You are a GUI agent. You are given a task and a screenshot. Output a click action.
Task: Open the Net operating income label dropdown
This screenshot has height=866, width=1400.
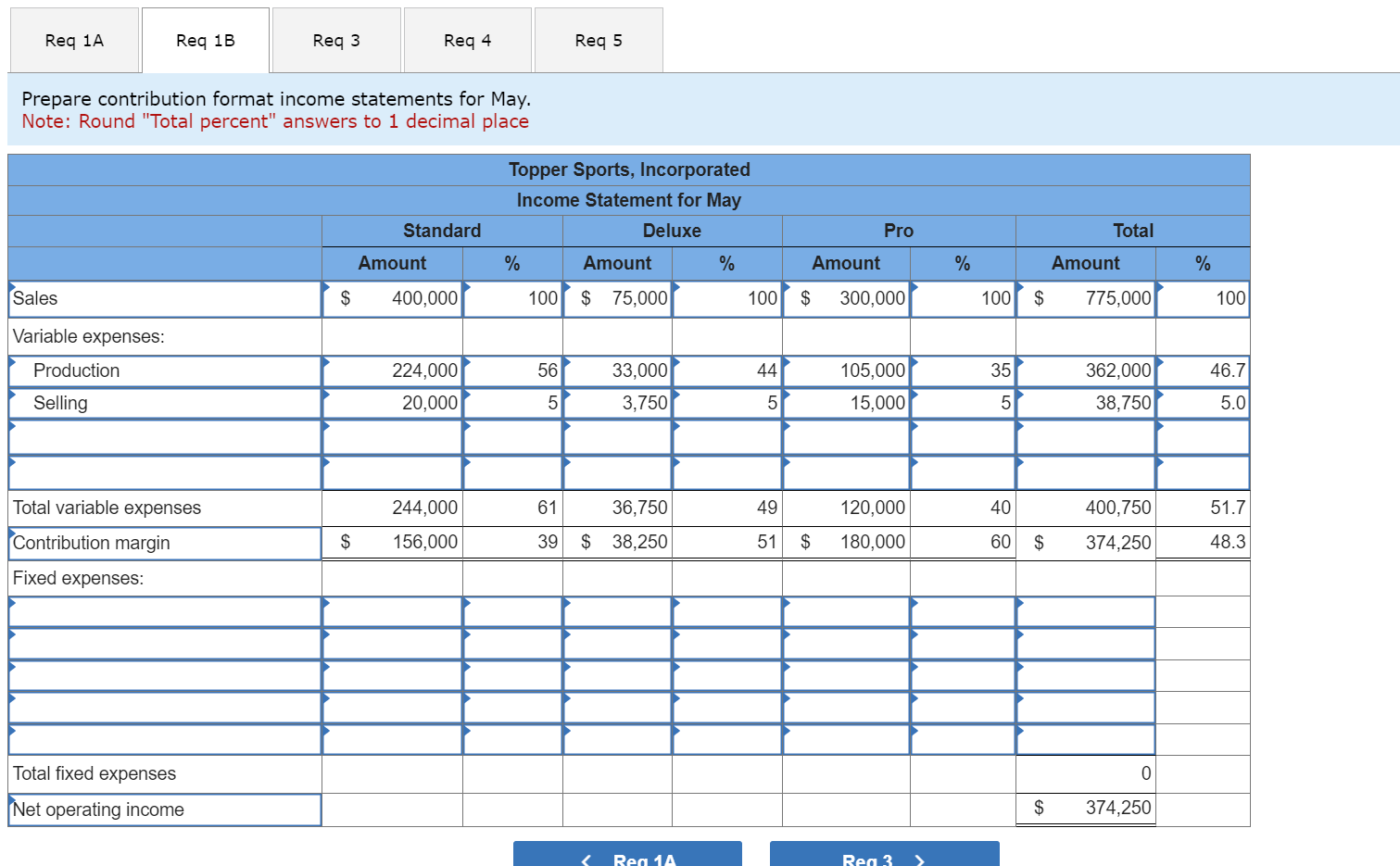165,810
